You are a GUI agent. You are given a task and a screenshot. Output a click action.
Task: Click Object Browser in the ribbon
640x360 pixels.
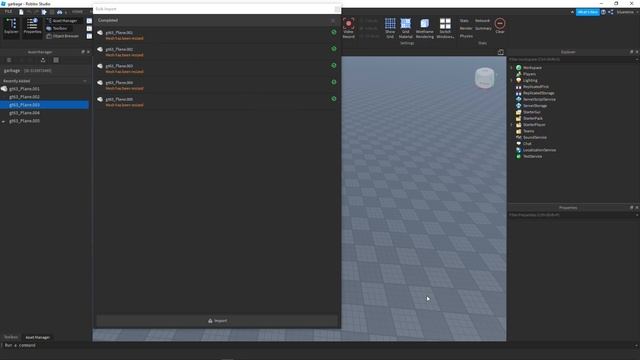62,36
